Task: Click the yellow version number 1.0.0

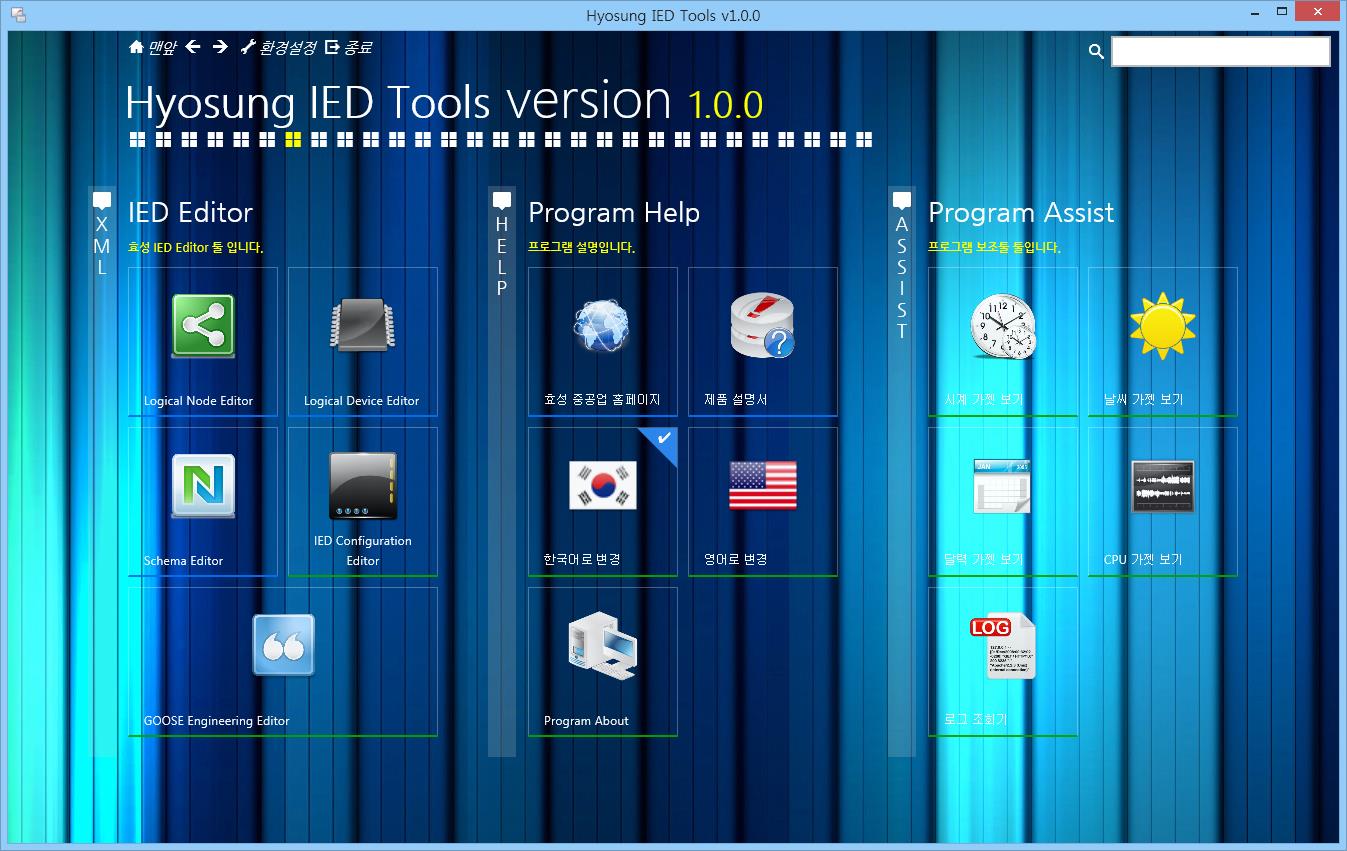Action: [725, 105]
